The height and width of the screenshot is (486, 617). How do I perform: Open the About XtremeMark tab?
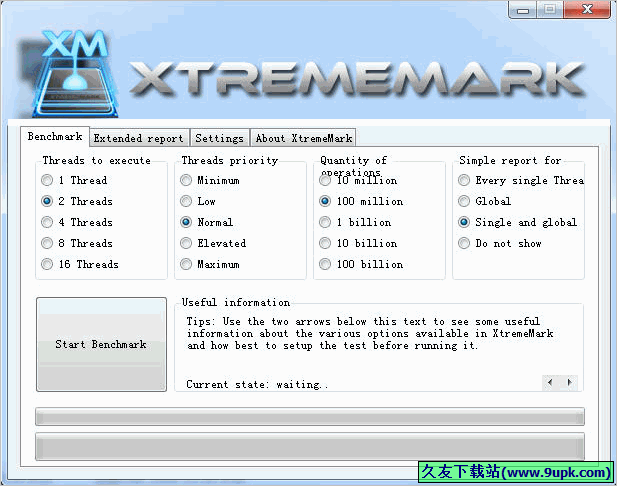click(304, 138)
